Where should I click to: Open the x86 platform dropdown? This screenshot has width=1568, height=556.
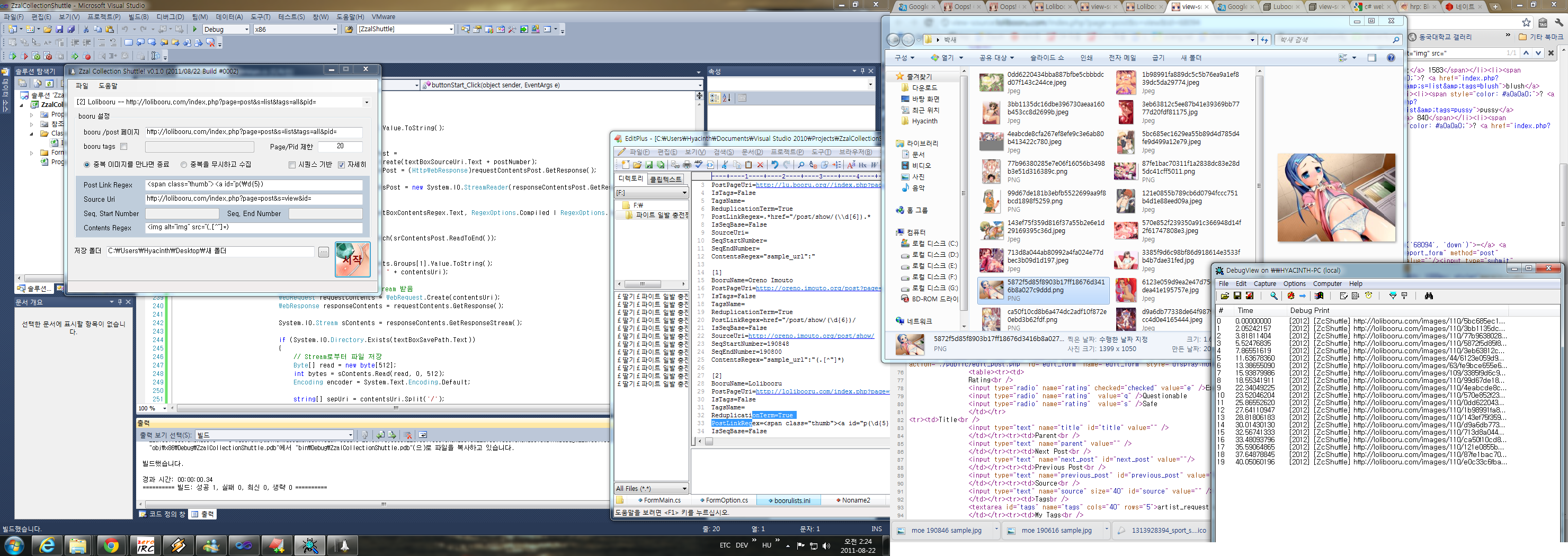click(334, 29)
